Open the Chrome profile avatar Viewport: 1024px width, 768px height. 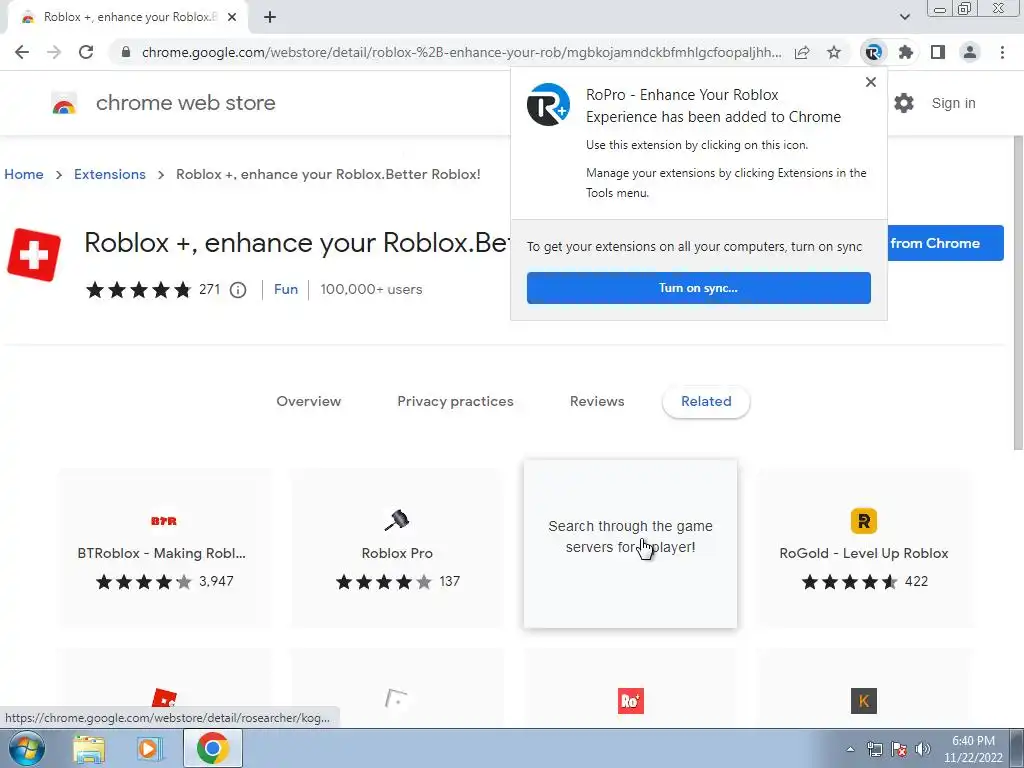pos(970,52)
